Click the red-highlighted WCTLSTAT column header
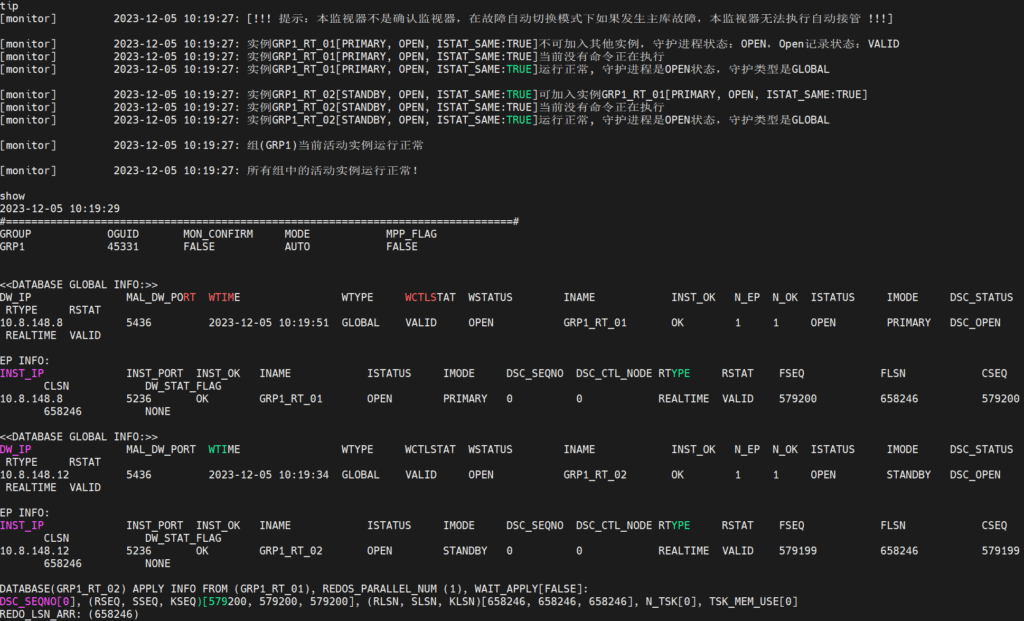The image size is (1024, 621). pos(430,298)
